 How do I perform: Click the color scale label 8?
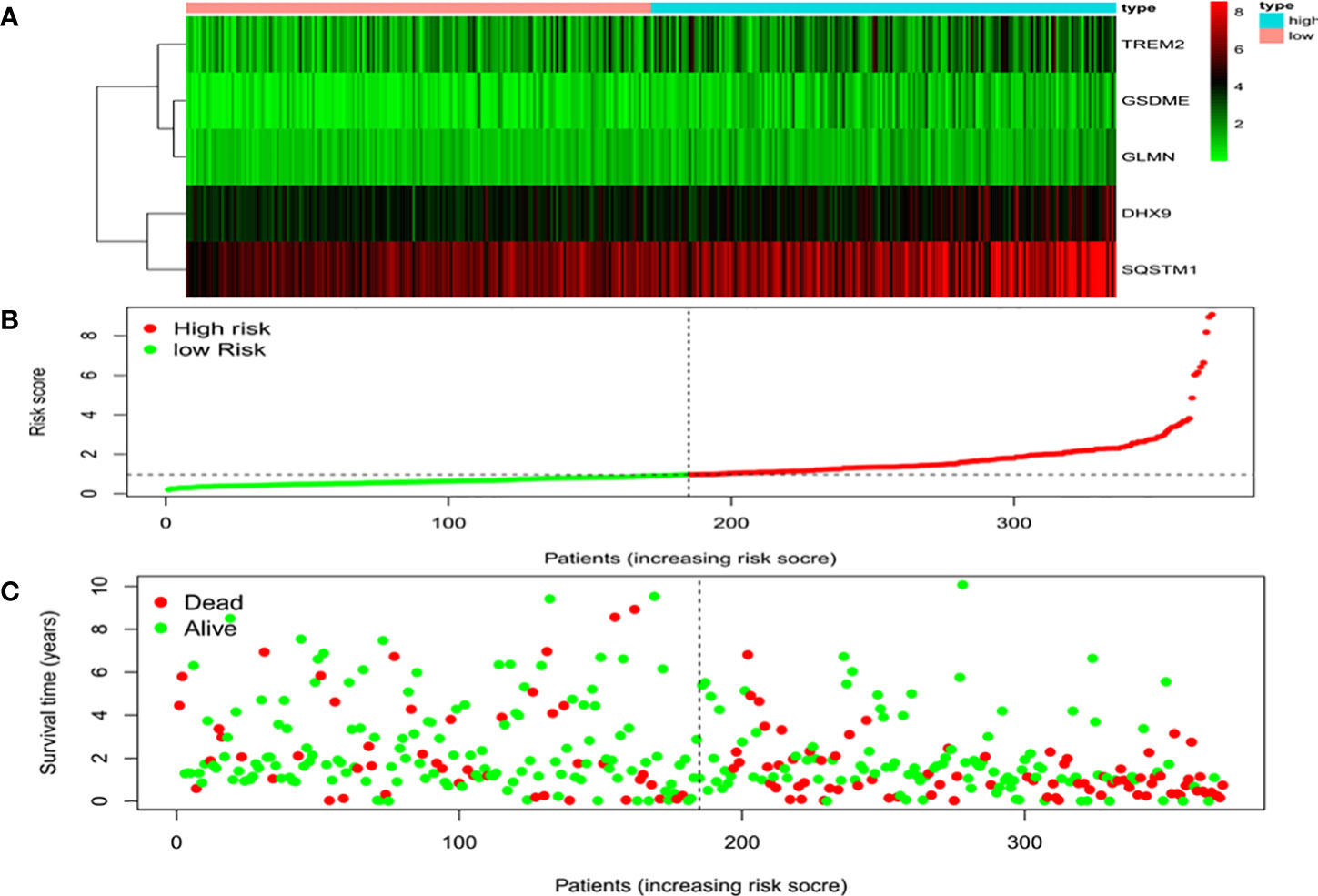1238,12
